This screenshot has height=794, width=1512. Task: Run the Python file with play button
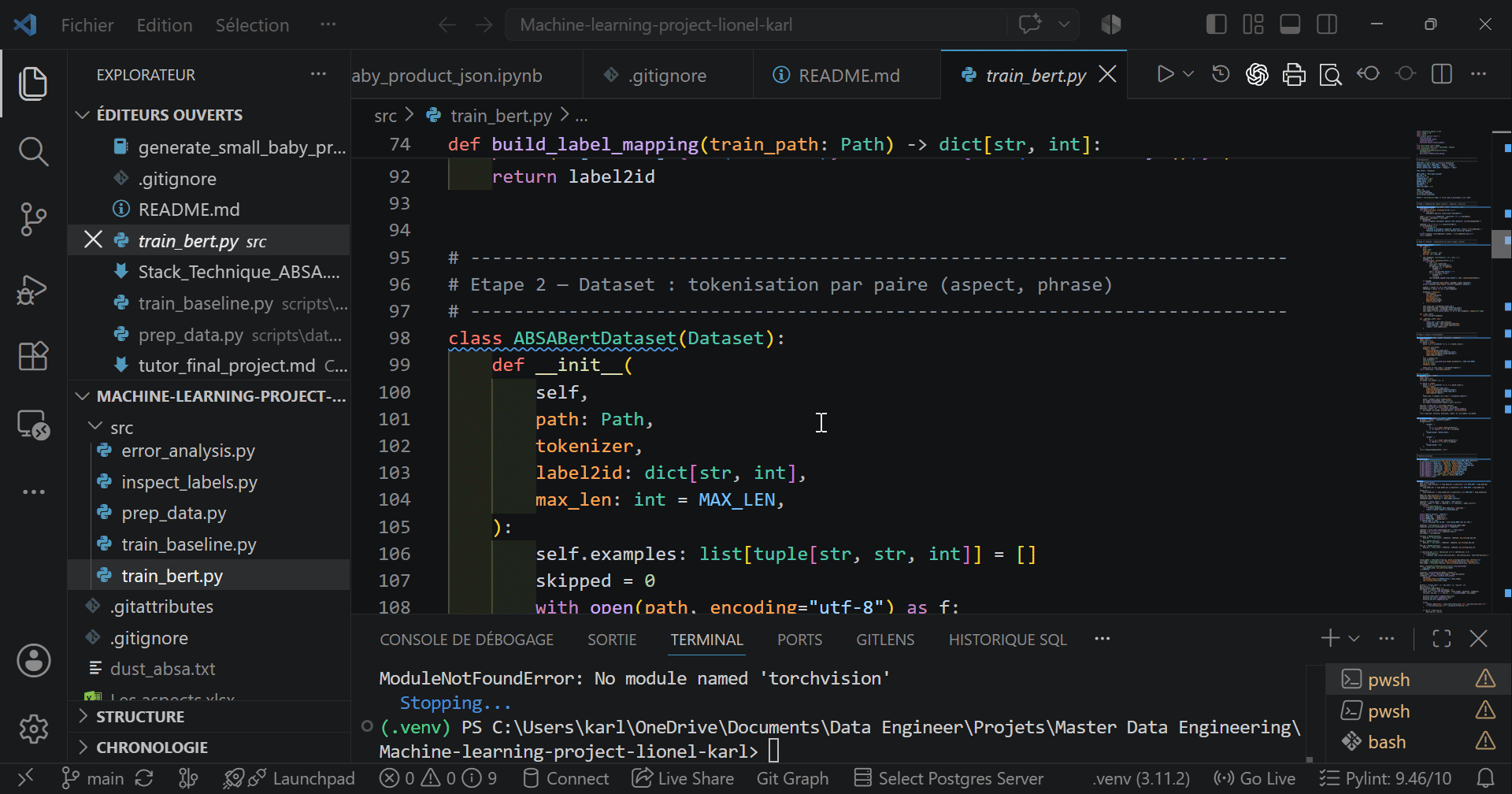pyautogui.click(x=1165, y=74)
